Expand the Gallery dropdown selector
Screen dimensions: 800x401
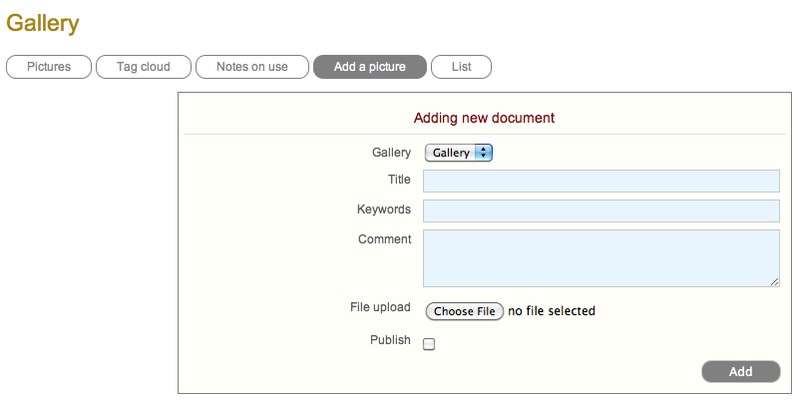(459, 153)
